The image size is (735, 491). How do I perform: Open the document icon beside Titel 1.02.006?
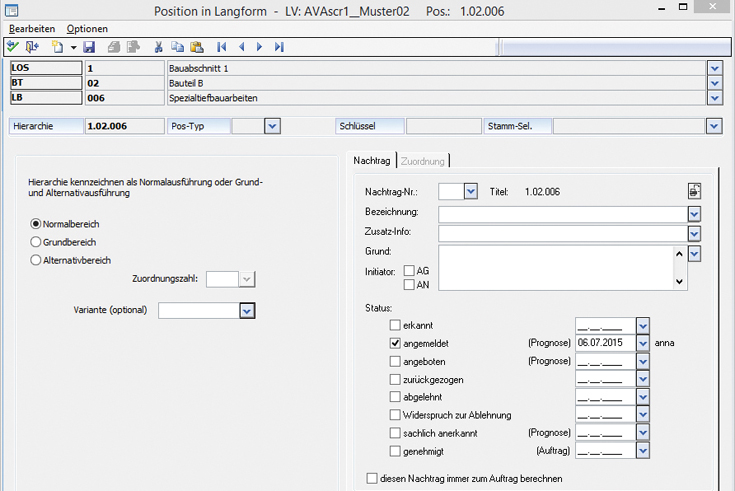pos(694,191)
